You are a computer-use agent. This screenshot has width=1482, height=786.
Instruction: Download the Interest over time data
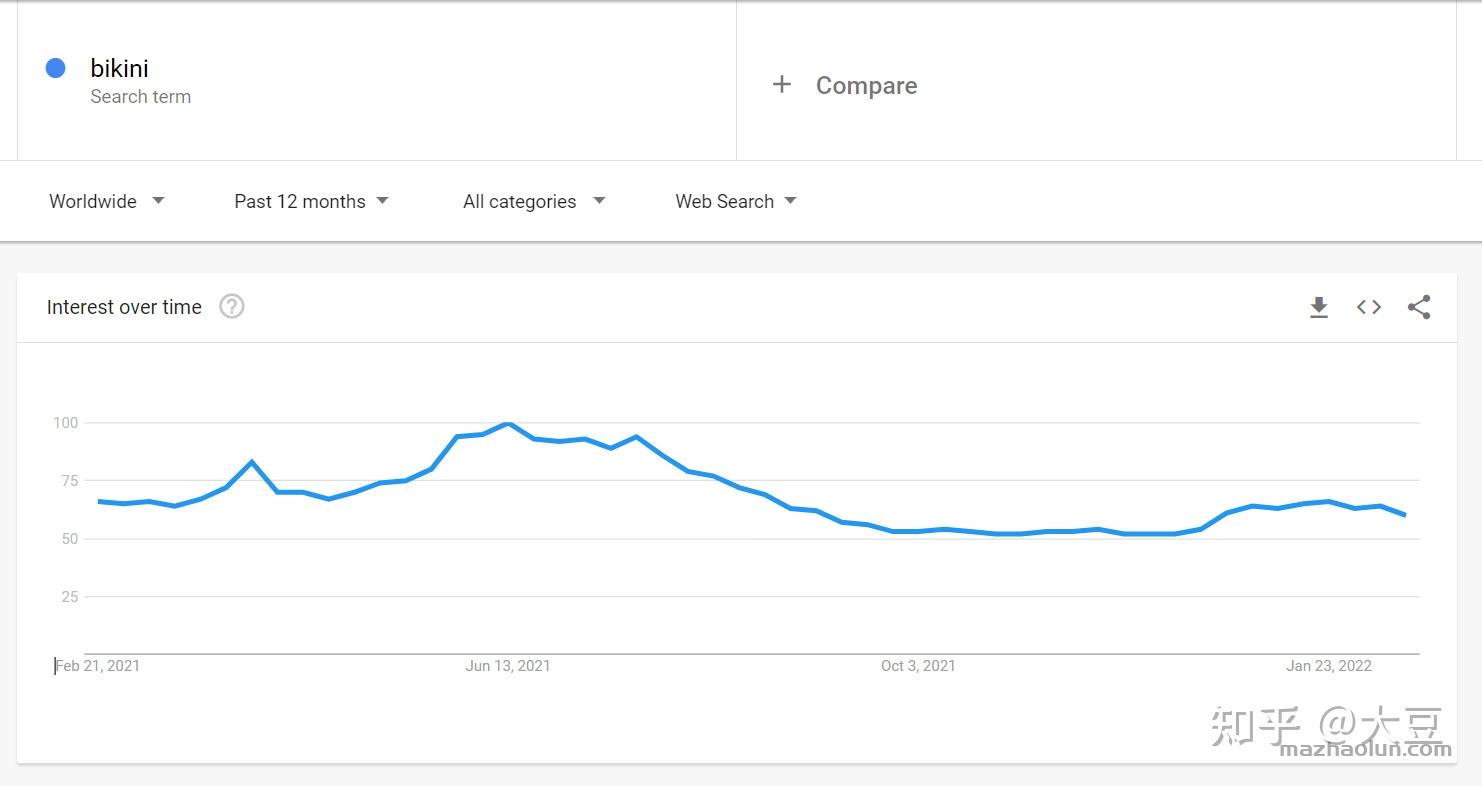(x=1319, y=307)
